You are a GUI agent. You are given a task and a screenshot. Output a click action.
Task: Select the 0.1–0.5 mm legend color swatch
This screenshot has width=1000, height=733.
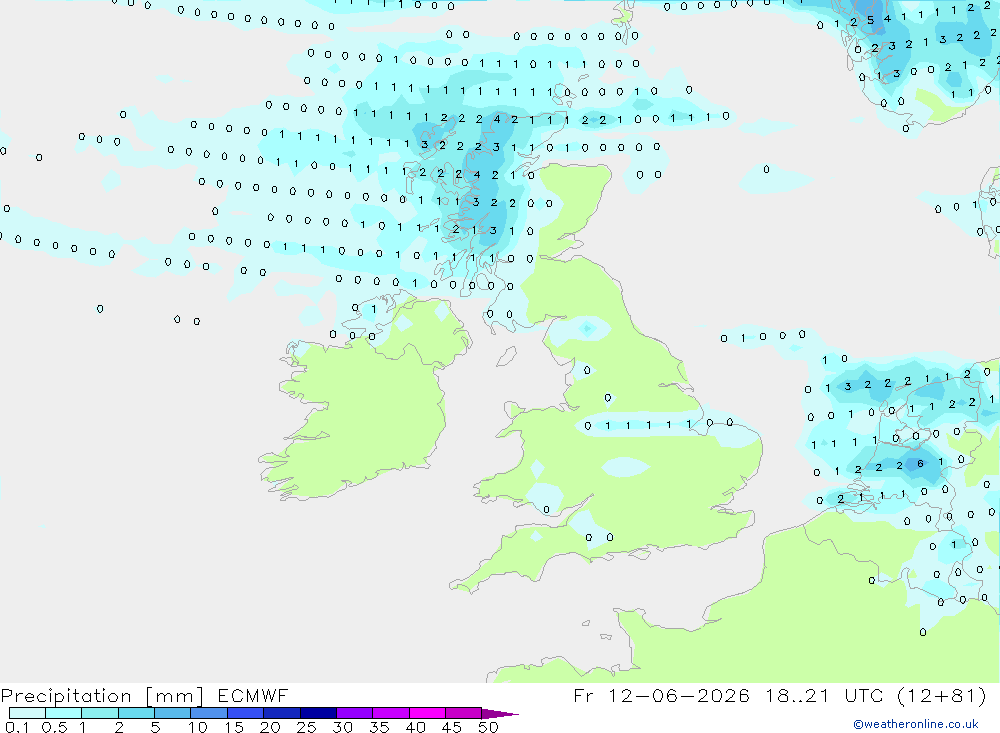[27, 713]
